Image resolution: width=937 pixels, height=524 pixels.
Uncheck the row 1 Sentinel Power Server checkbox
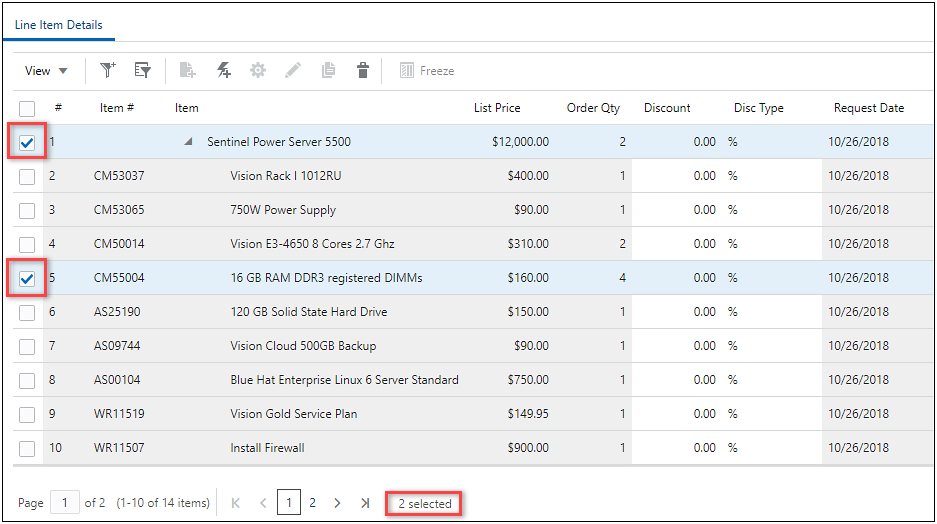[x=27, y=143]
